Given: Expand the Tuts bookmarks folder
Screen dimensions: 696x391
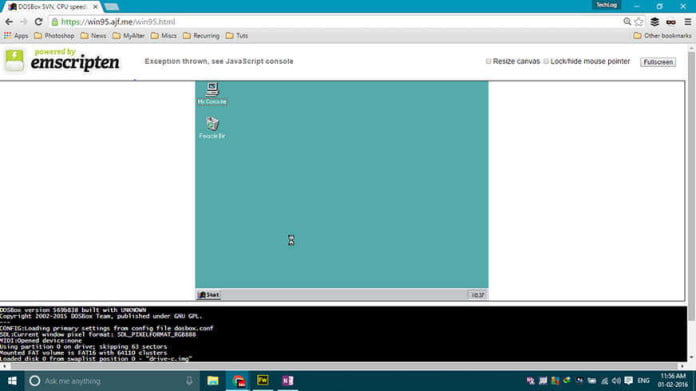Looking at the screenshot, I should click(237, 36).
